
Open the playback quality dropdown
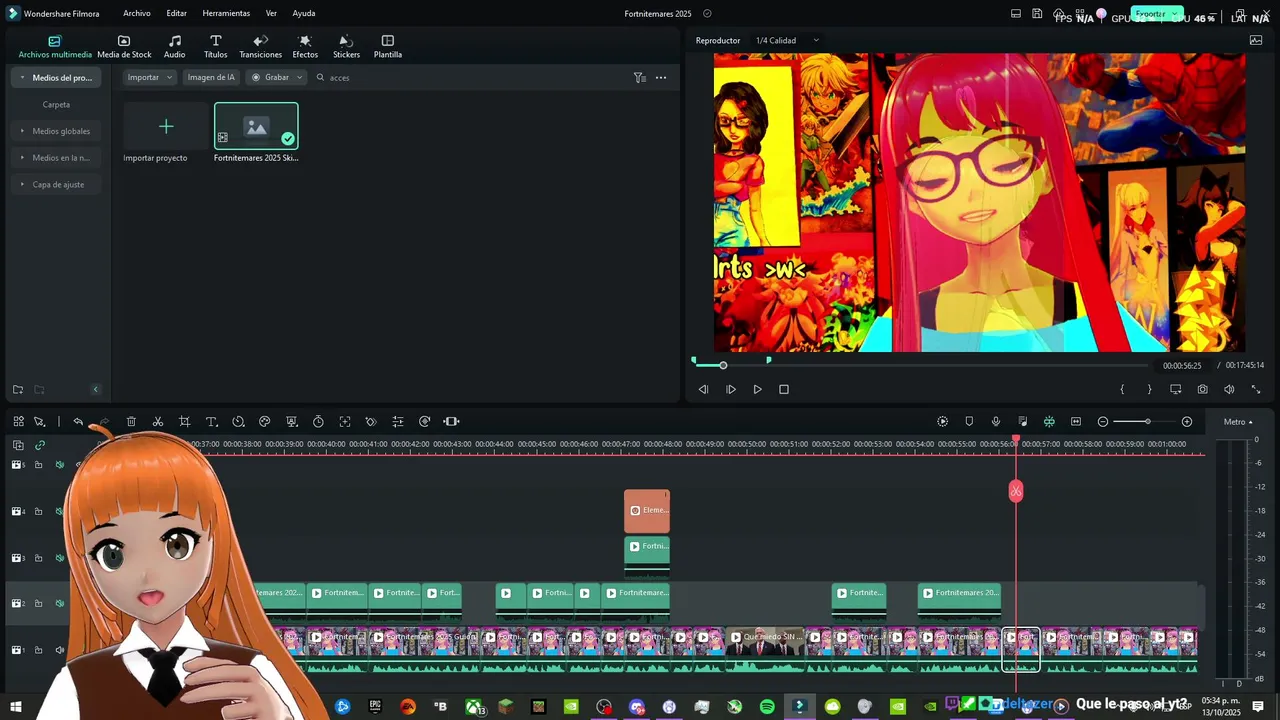(x=787, y=40)
